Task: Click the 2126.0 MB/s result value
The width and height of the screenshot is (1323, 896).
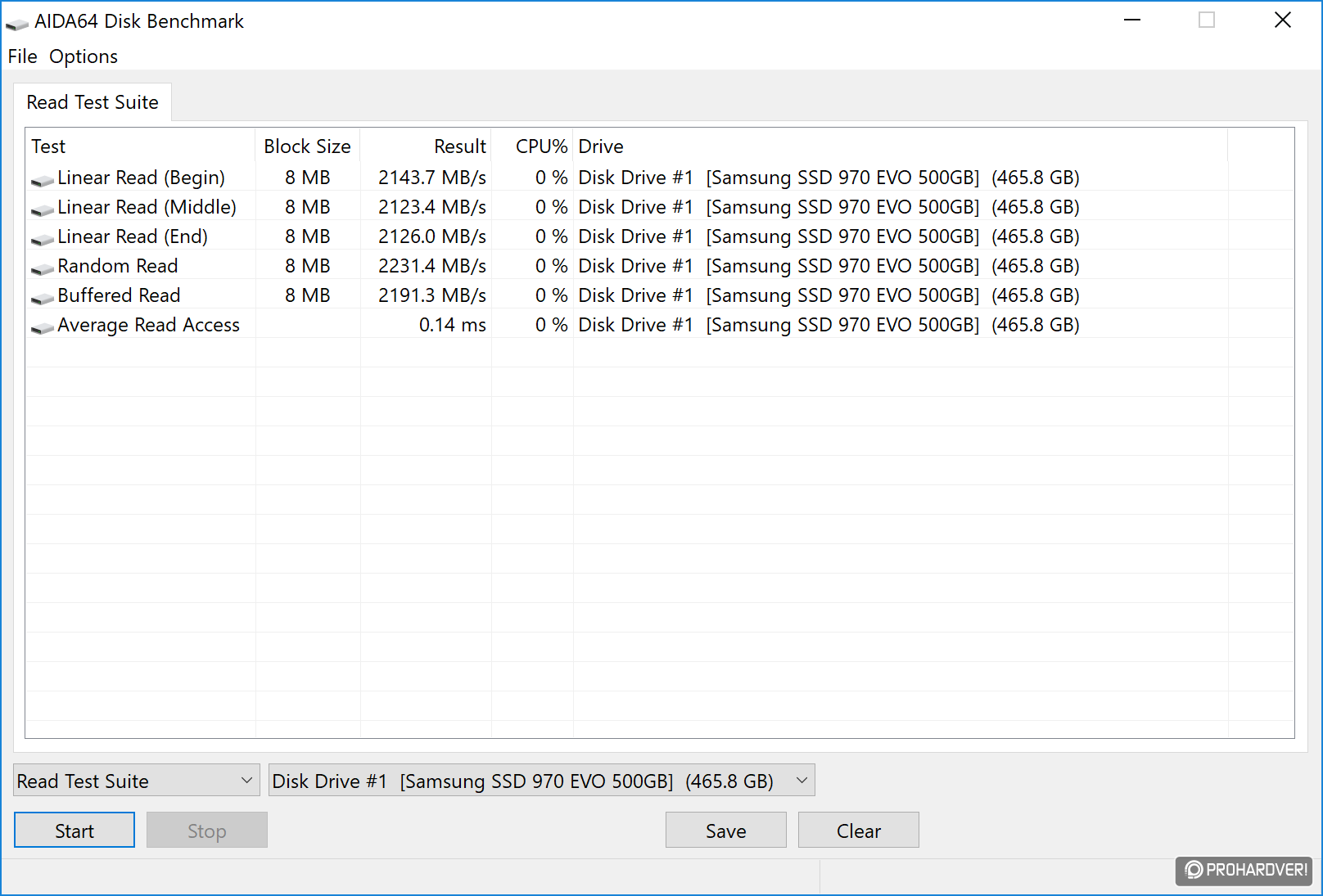Action: (432, 236)
